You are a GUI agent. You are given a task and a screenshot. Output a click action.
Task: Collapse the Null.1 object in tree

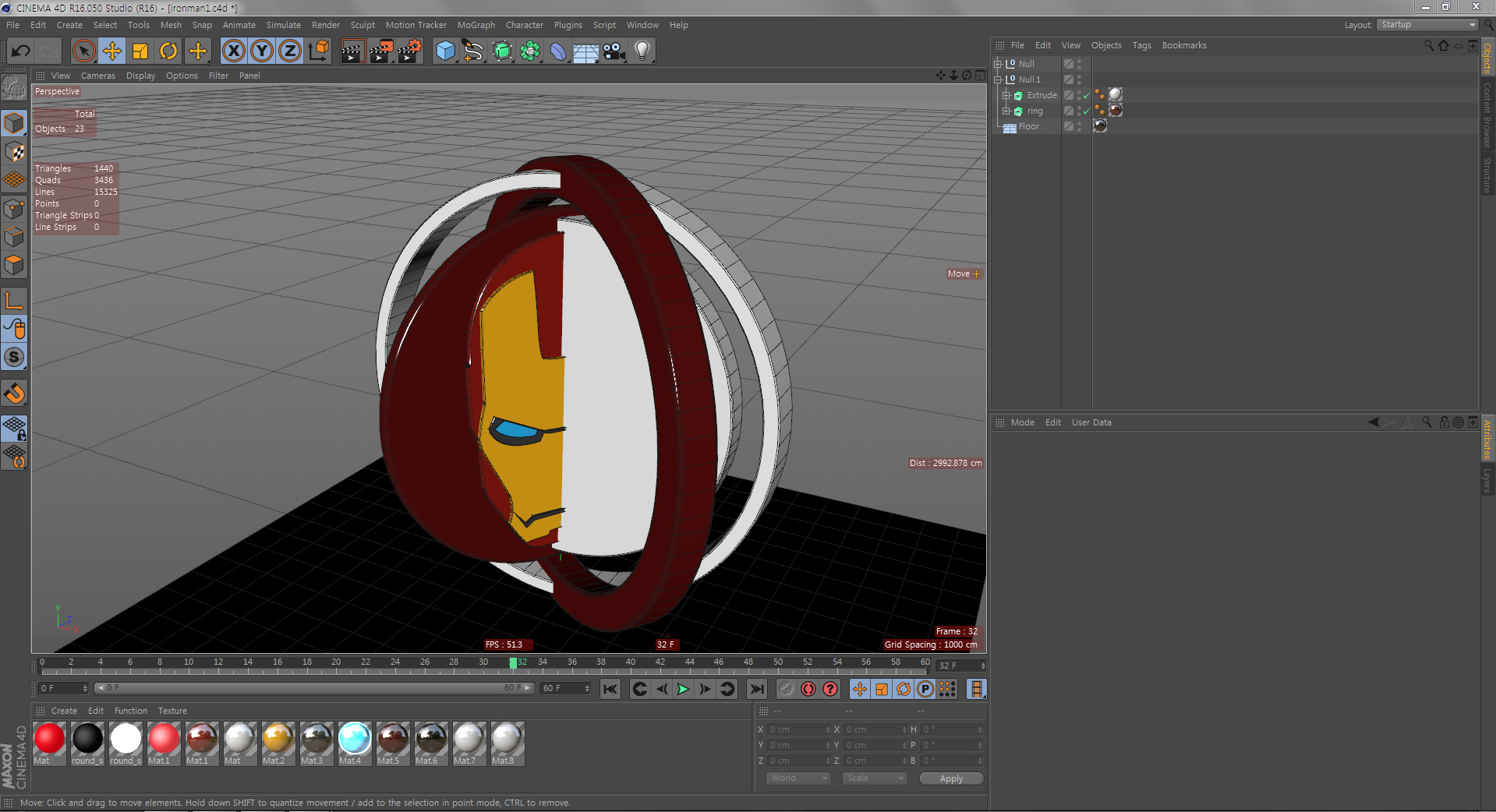[x=997, y=79]
